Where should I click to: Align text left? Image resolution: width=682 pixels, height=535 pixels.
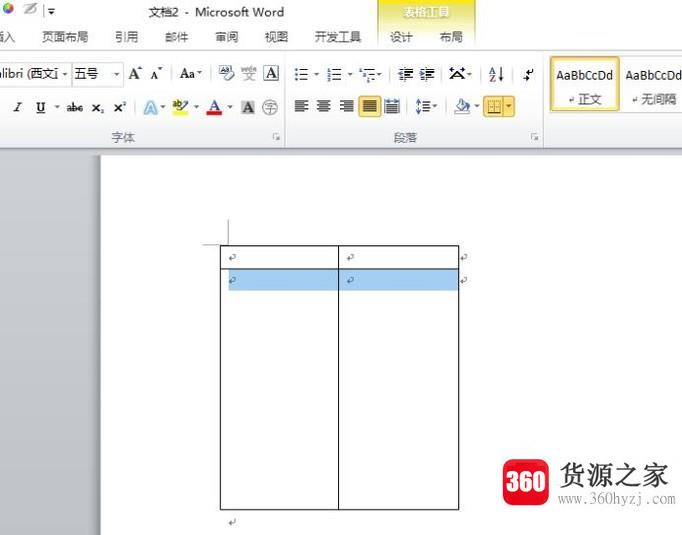pyautogui.click(x=301, y=106)
